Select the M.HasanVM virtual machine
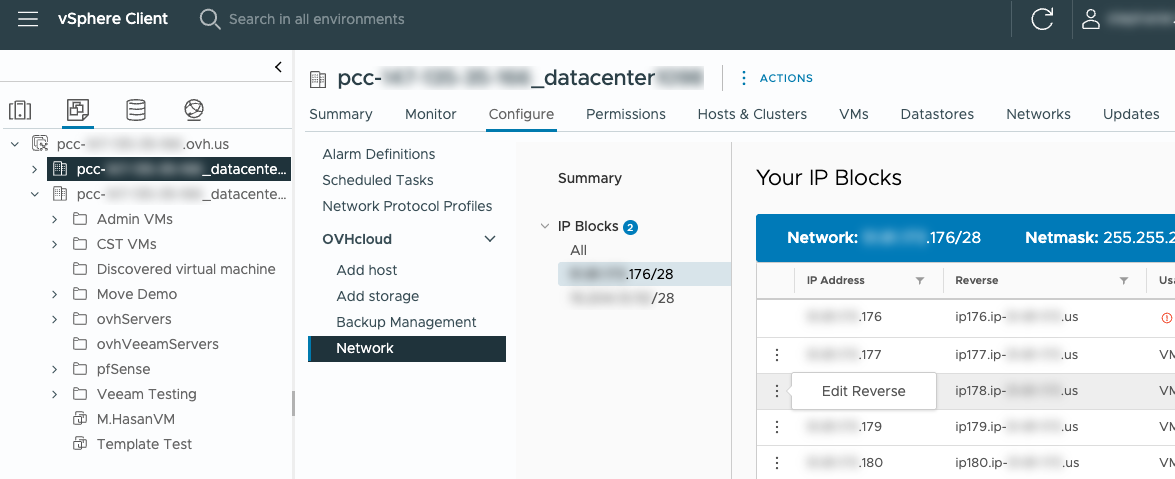This screenshot has height=479, width=1175. pyautogui.click(x=136, y=419)
